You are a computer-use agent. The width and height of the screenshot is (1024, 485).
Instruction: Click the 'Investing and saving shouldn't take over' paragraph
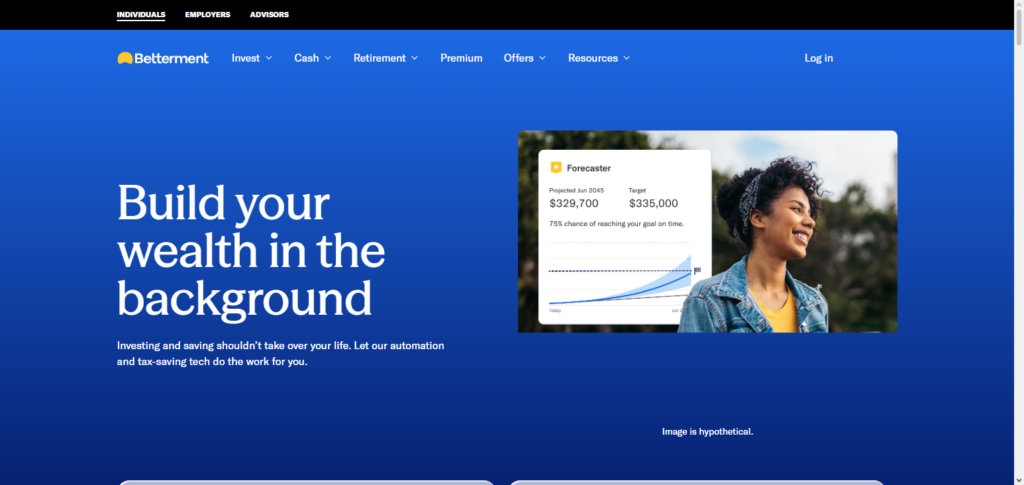point(281,353)
